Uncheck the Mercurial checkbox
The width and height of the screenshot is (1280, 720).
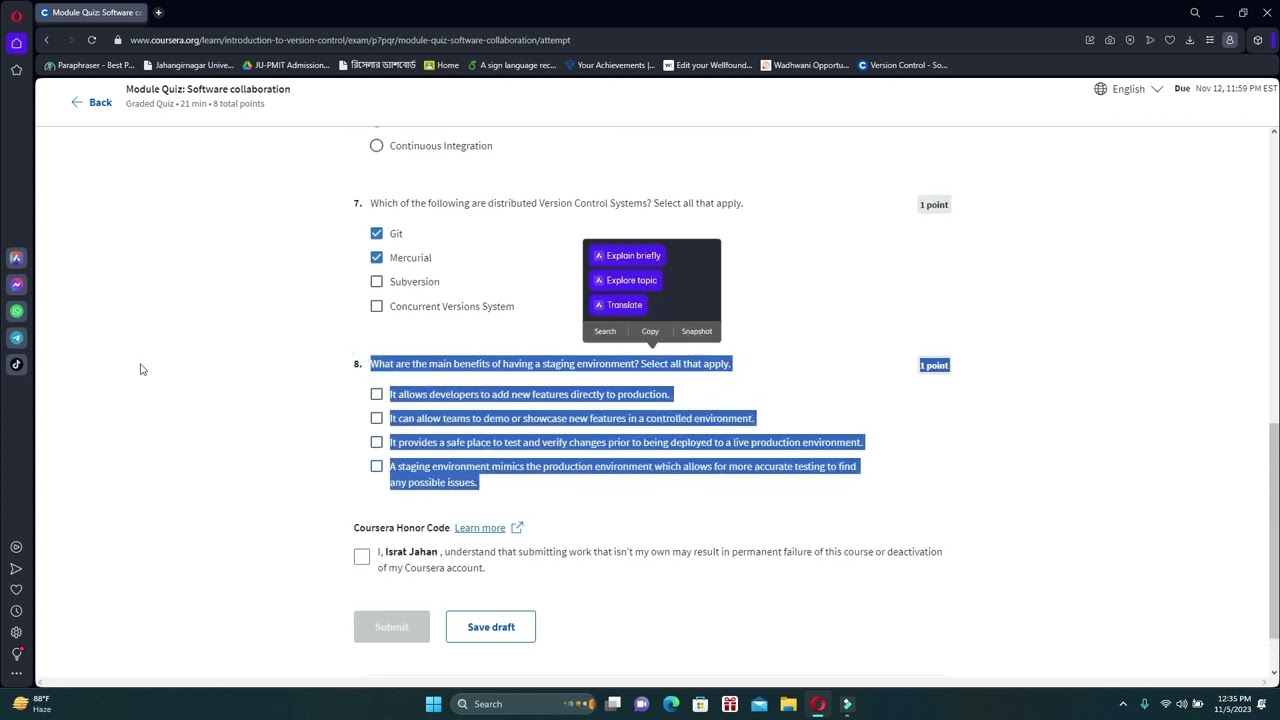[x=376, y=257]
